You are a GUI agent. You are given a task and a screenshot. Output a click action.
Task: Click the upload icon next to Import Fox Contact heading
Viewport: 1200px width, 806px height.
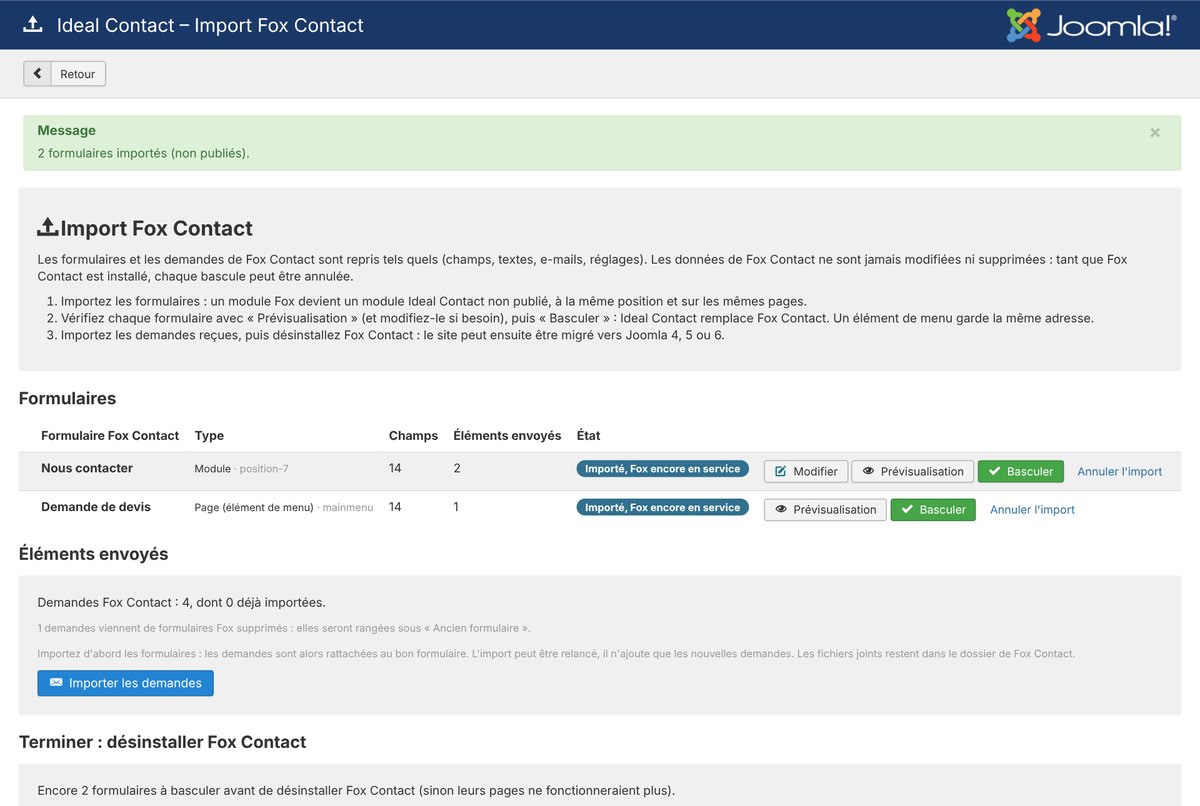(x=48, y=228)
